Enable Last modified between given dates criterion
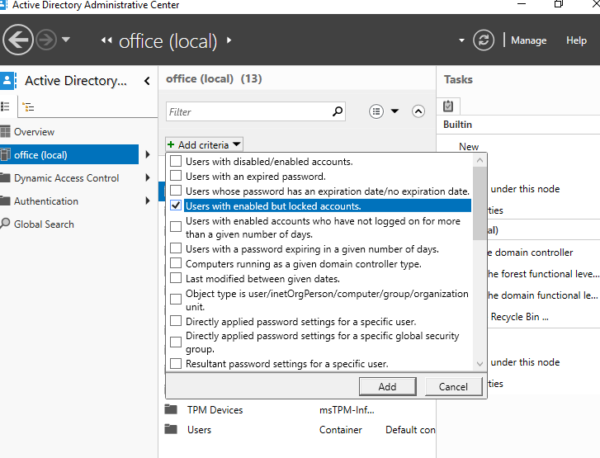Image resolution: width=600 pixels, height=458 pixels. click(176, 279)
